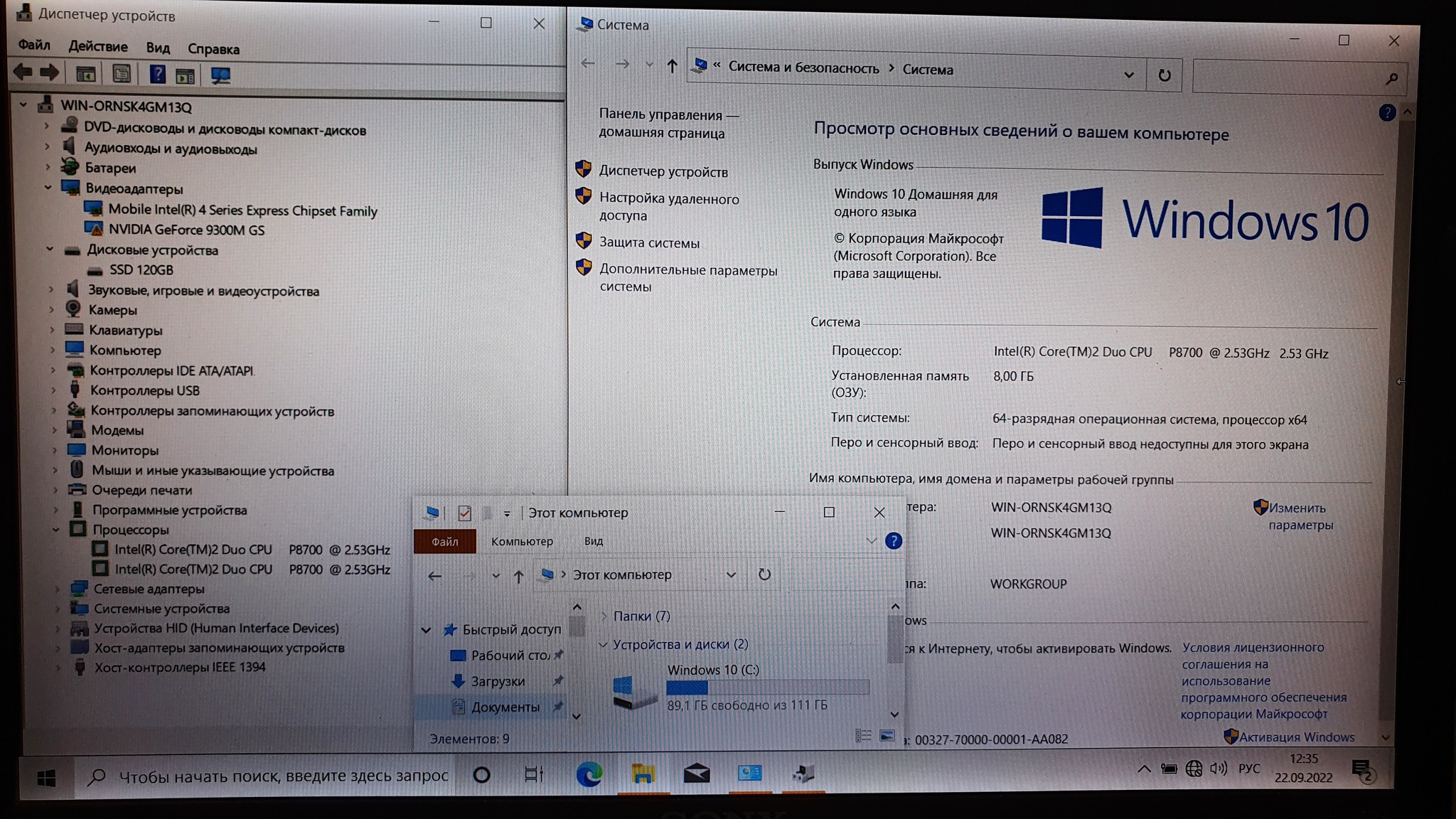
Task: Expand the Камеры category
Action: (51, 310)
